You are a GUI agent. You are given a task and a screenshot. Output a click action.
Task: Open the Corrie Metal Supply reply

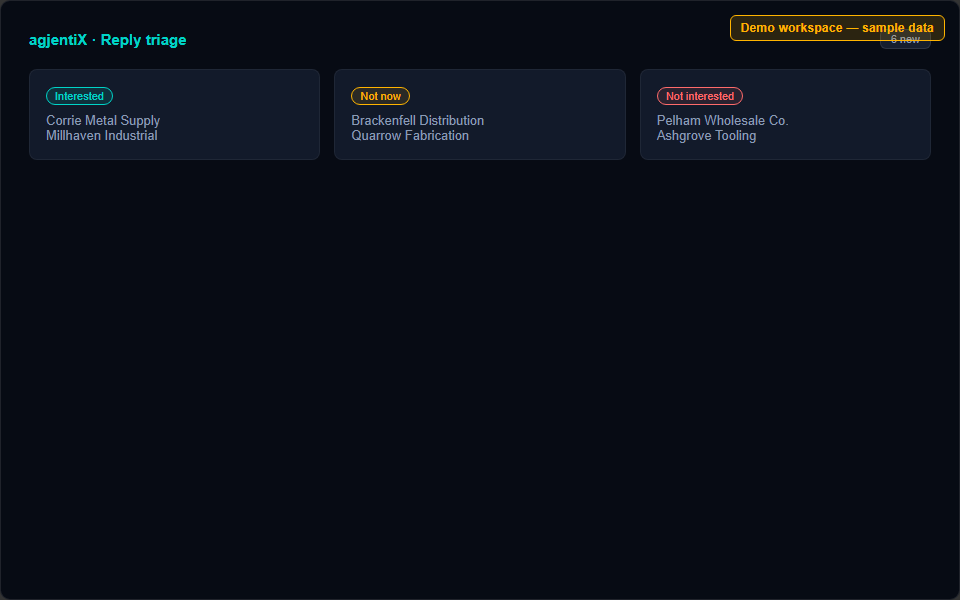103,121
